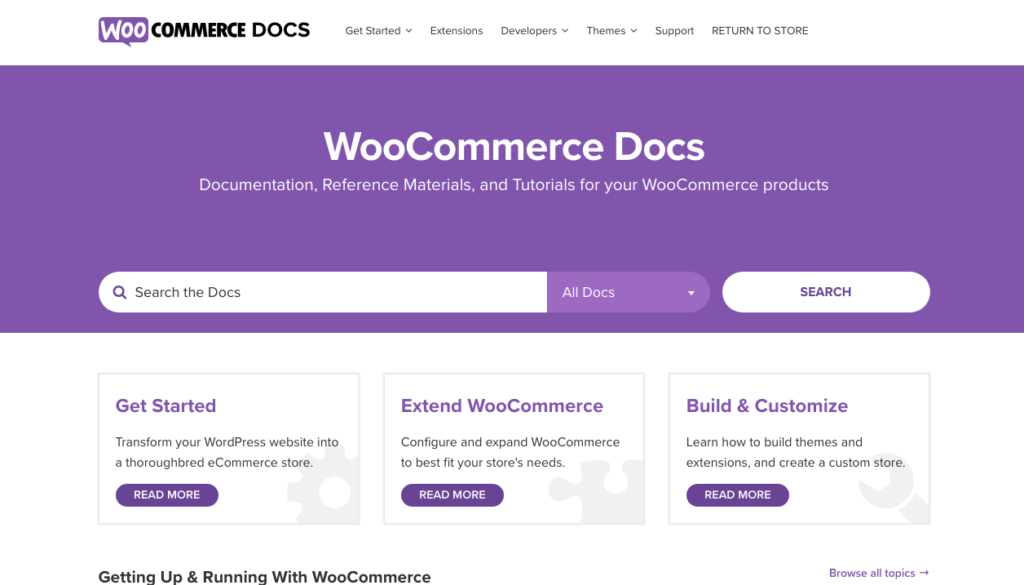This screenshot has height=585, width=1024.
Task: Click READ MORE under Get Started
Action: coord(167,495)
